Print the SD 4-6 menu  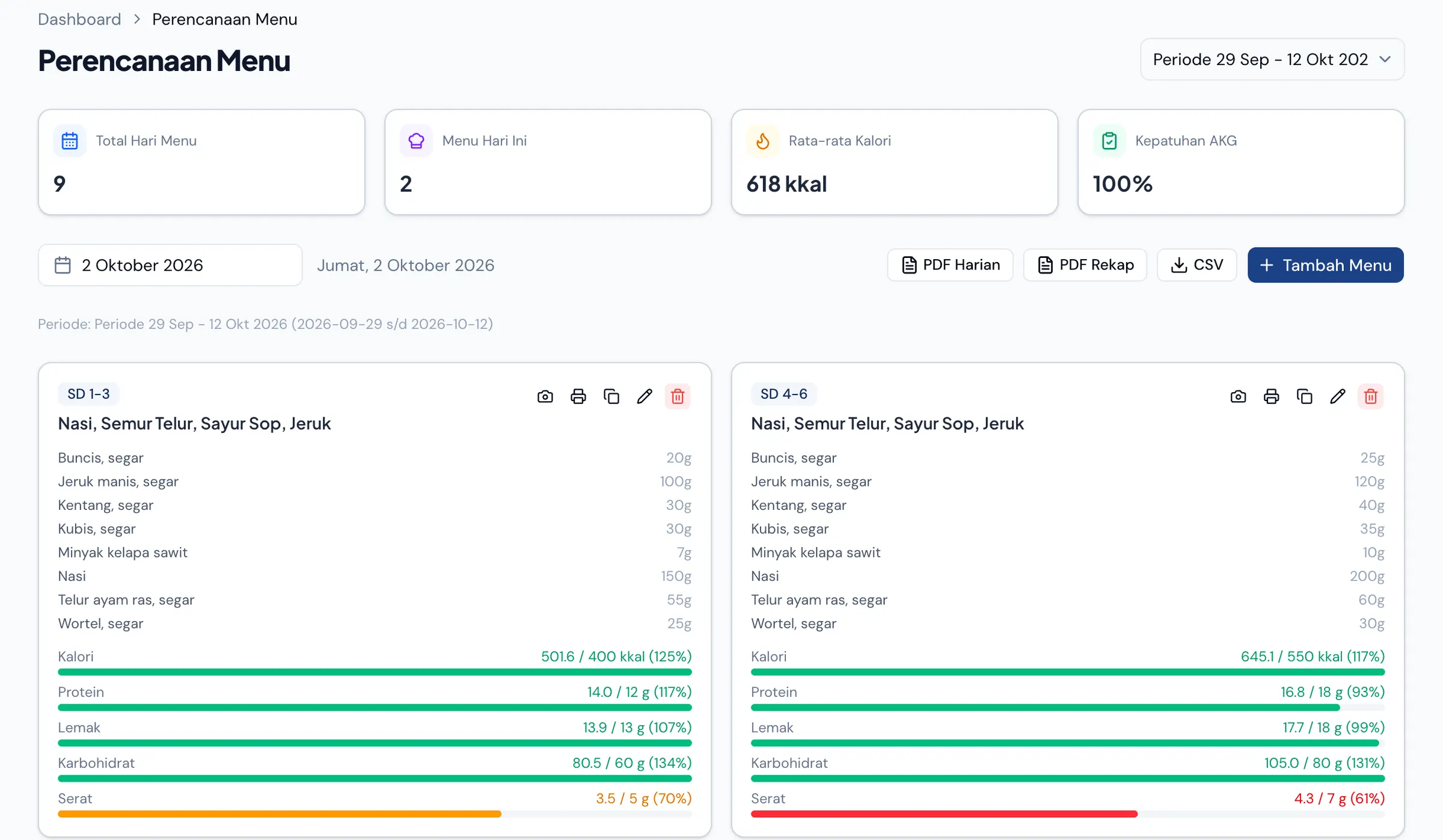1272,396
